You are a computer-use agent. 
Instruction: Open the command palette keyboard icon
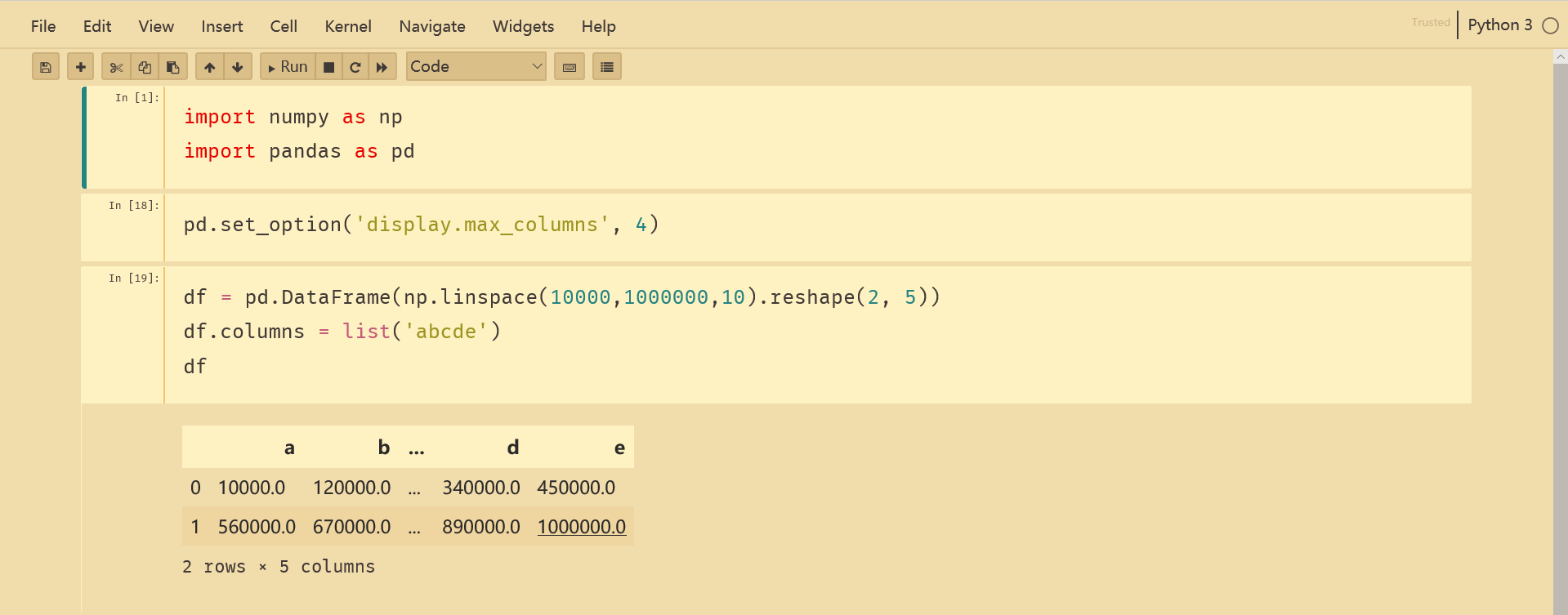click(x=570, y=67)
